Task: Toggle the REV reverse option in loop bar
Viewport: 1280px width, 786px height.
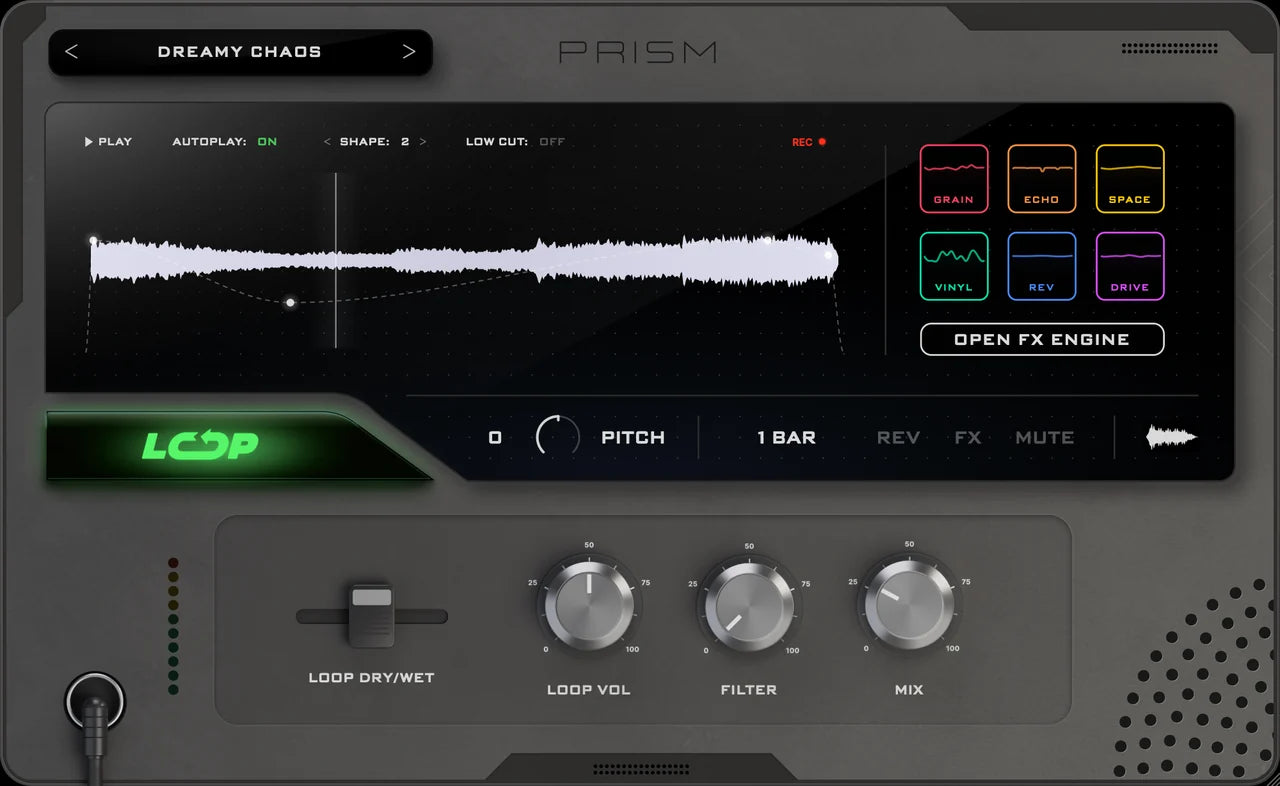Action: [898, 437]
